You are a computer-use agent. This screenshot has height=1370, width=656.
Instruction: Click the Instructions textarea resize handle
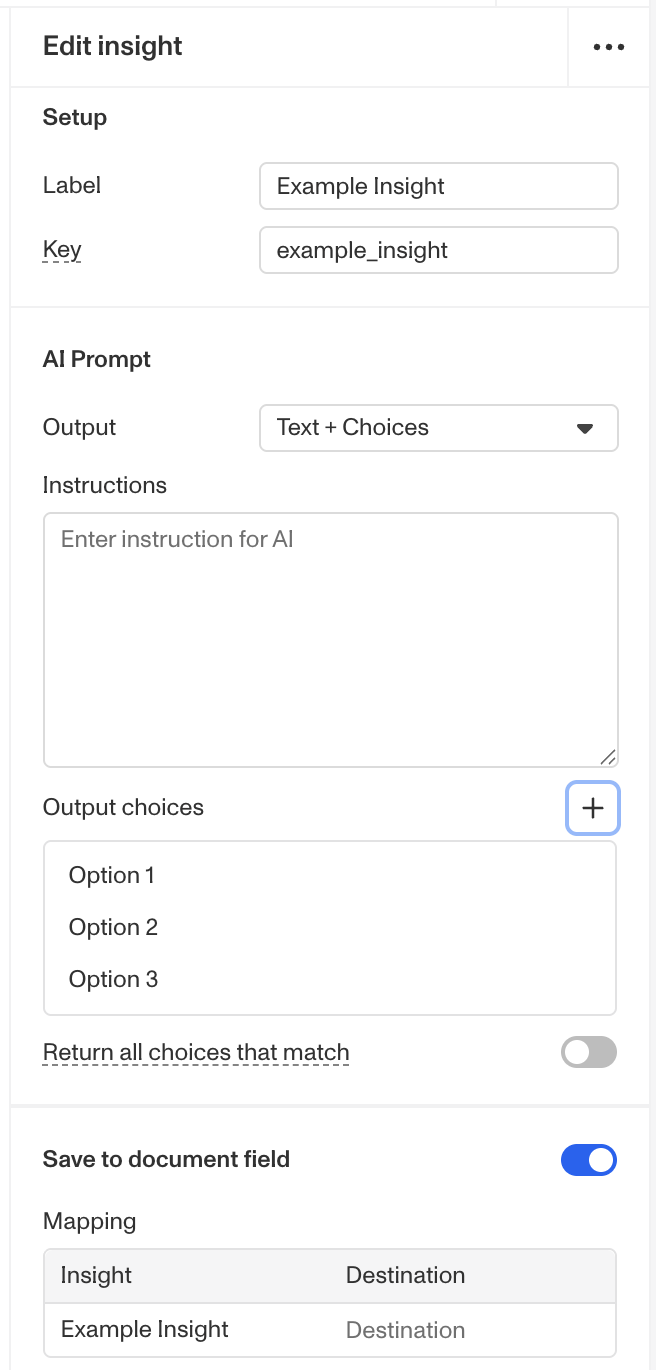click(608, 757)
